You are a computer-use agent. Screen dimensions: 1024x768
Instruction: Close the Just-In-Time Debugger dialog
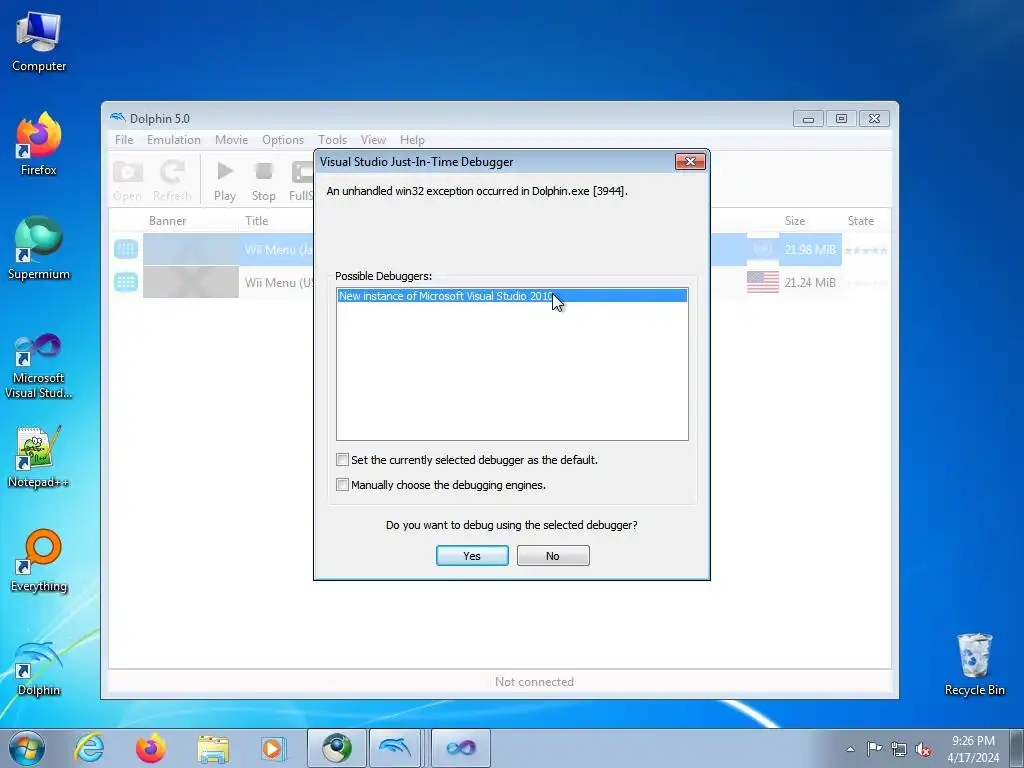pyautogui.click(x=690, y=161)
